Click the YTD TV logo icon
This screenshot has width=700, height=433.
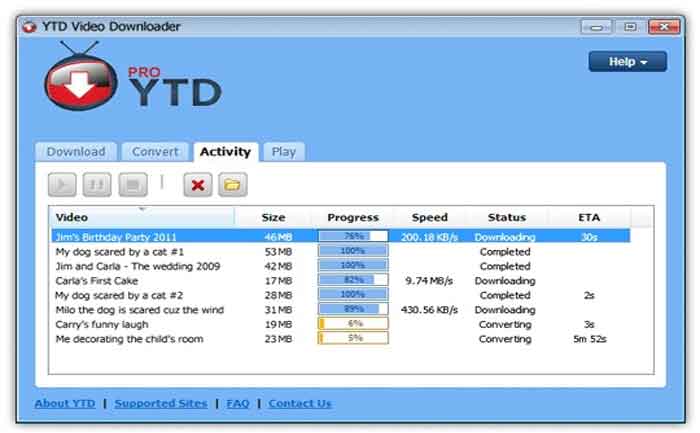[80, 77]
